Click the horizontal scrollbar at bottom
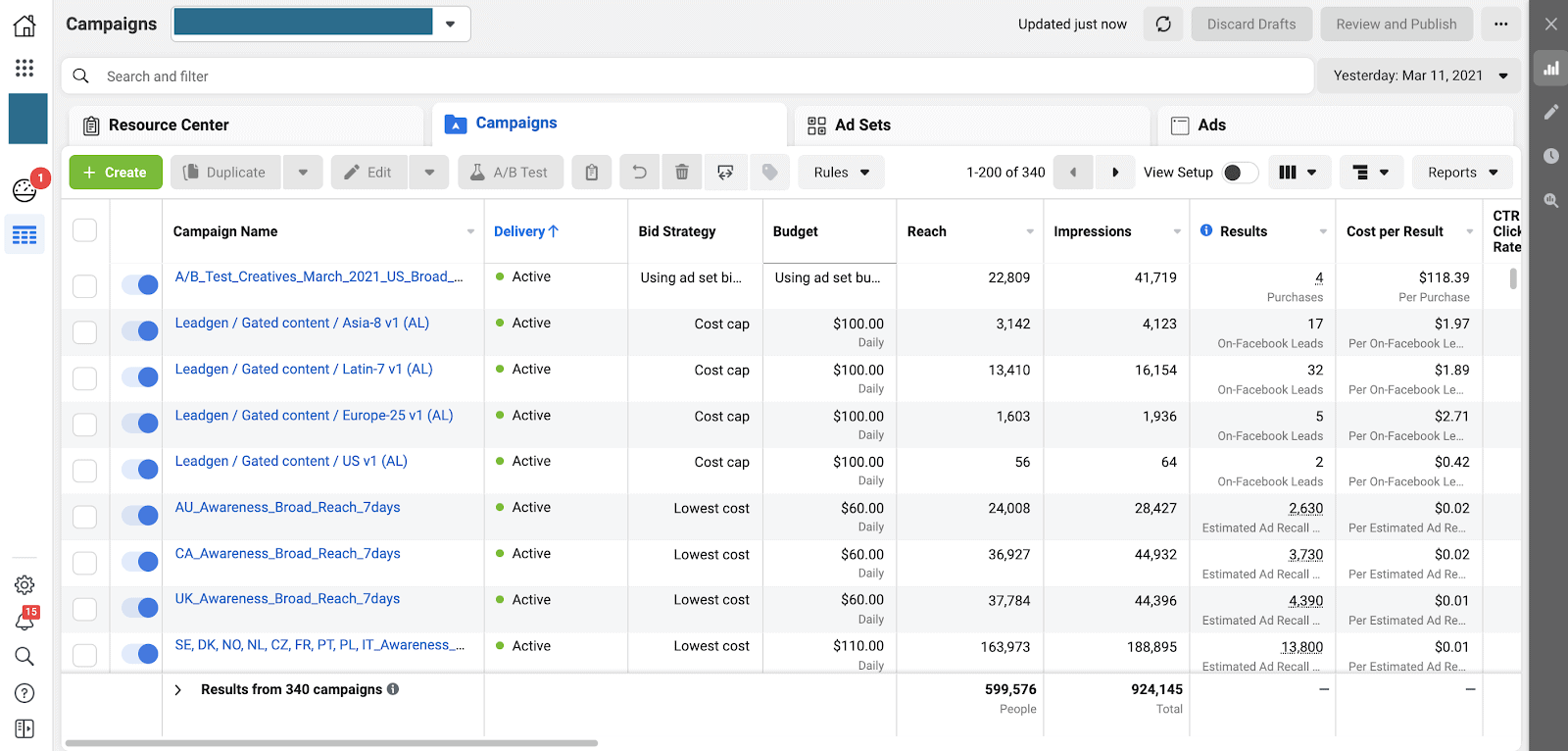The height and width of the screenshot is (751, 1568). pos(331,743)
